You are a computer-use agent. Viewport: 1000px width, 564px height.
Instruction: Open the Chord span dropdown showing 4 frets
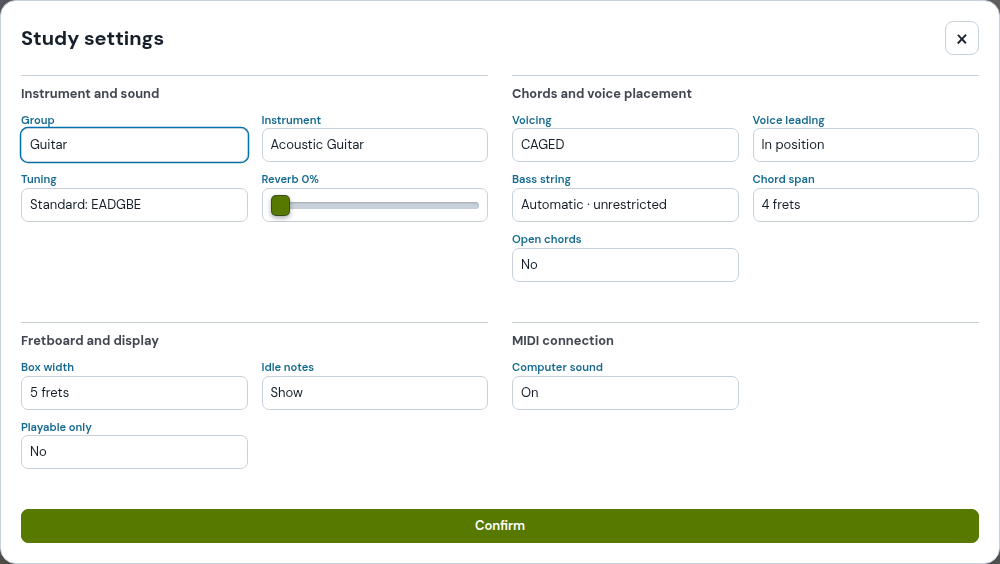pyautogui.click(x=865, y=205)
